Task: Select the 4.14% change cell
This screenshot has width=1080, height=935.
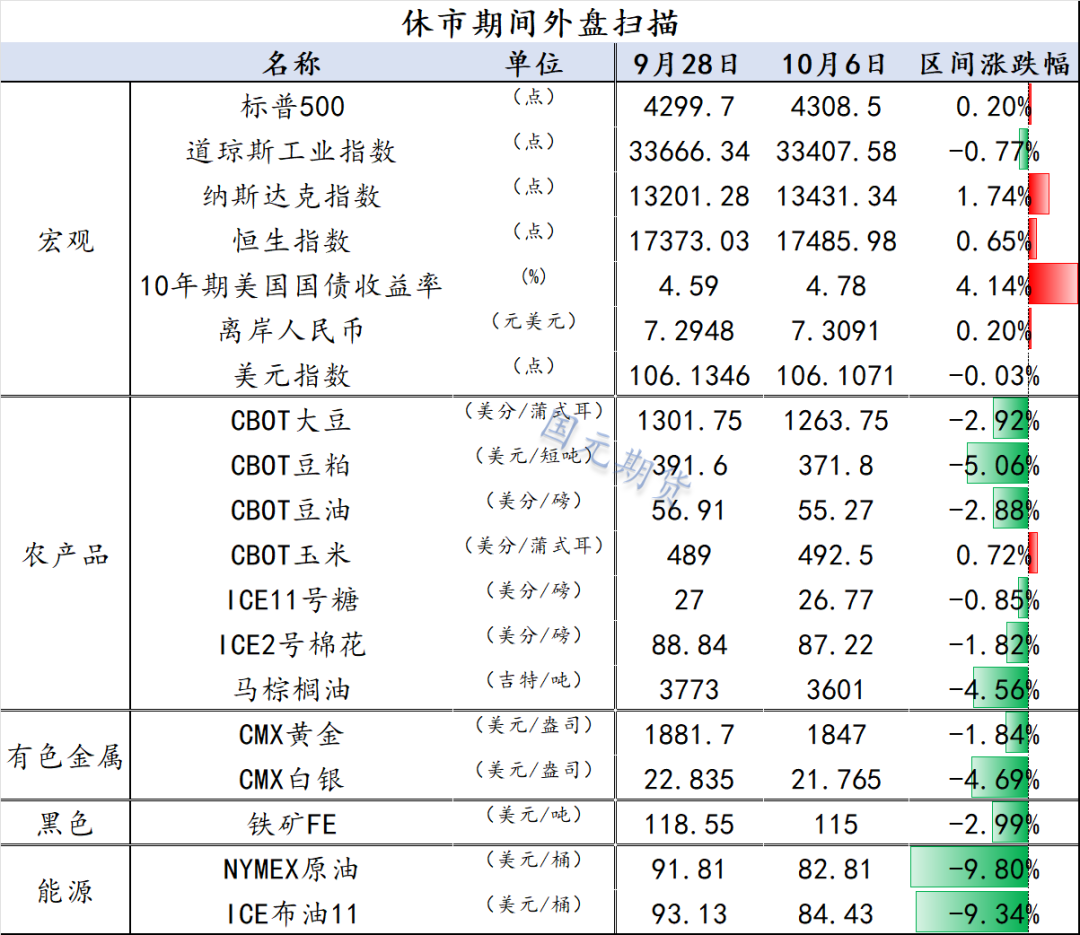Action: click(x=994, y=286)
